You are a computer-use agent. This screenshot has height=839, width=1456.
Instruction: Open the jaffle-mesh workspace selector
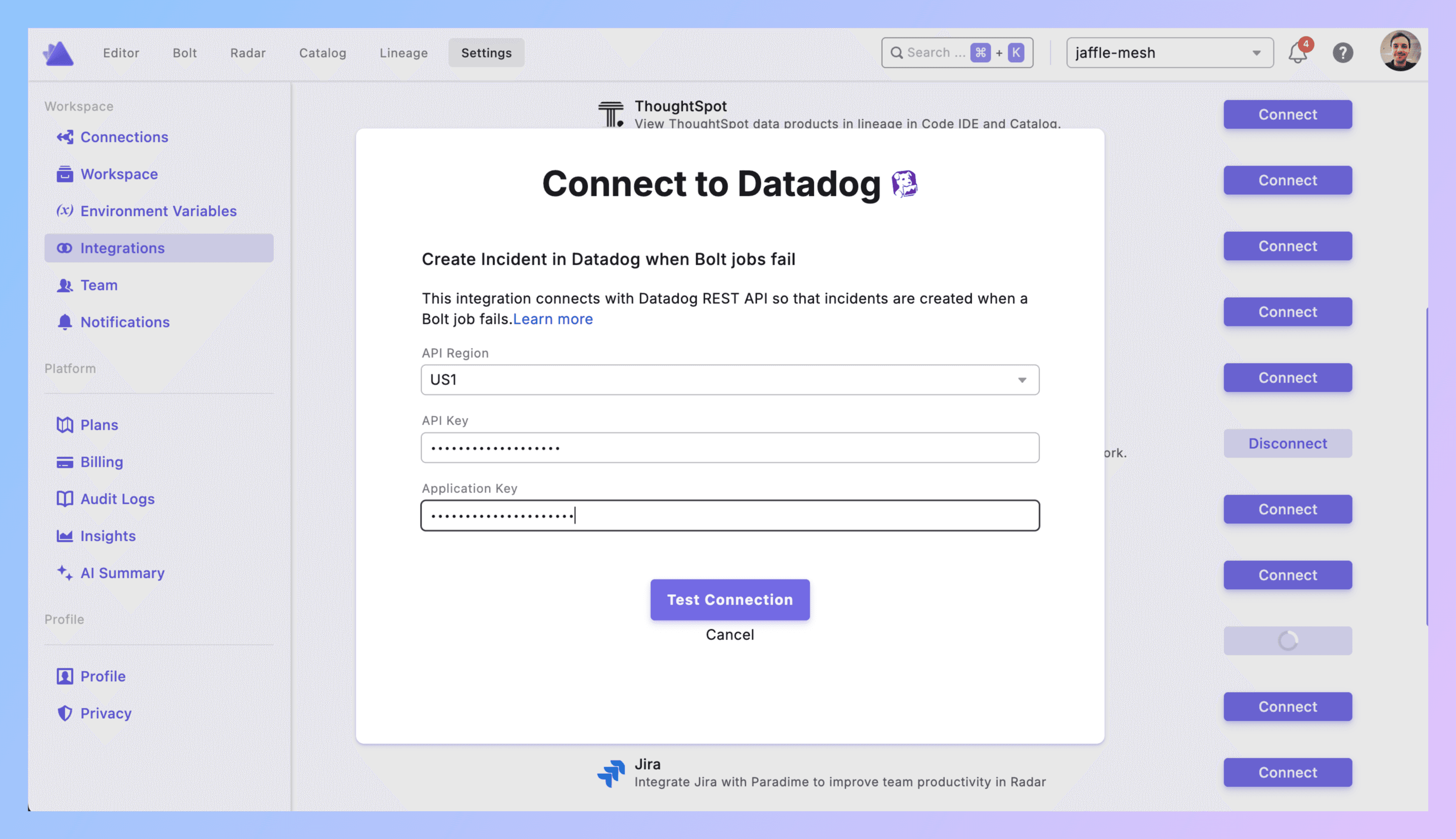coord(1169,53)
